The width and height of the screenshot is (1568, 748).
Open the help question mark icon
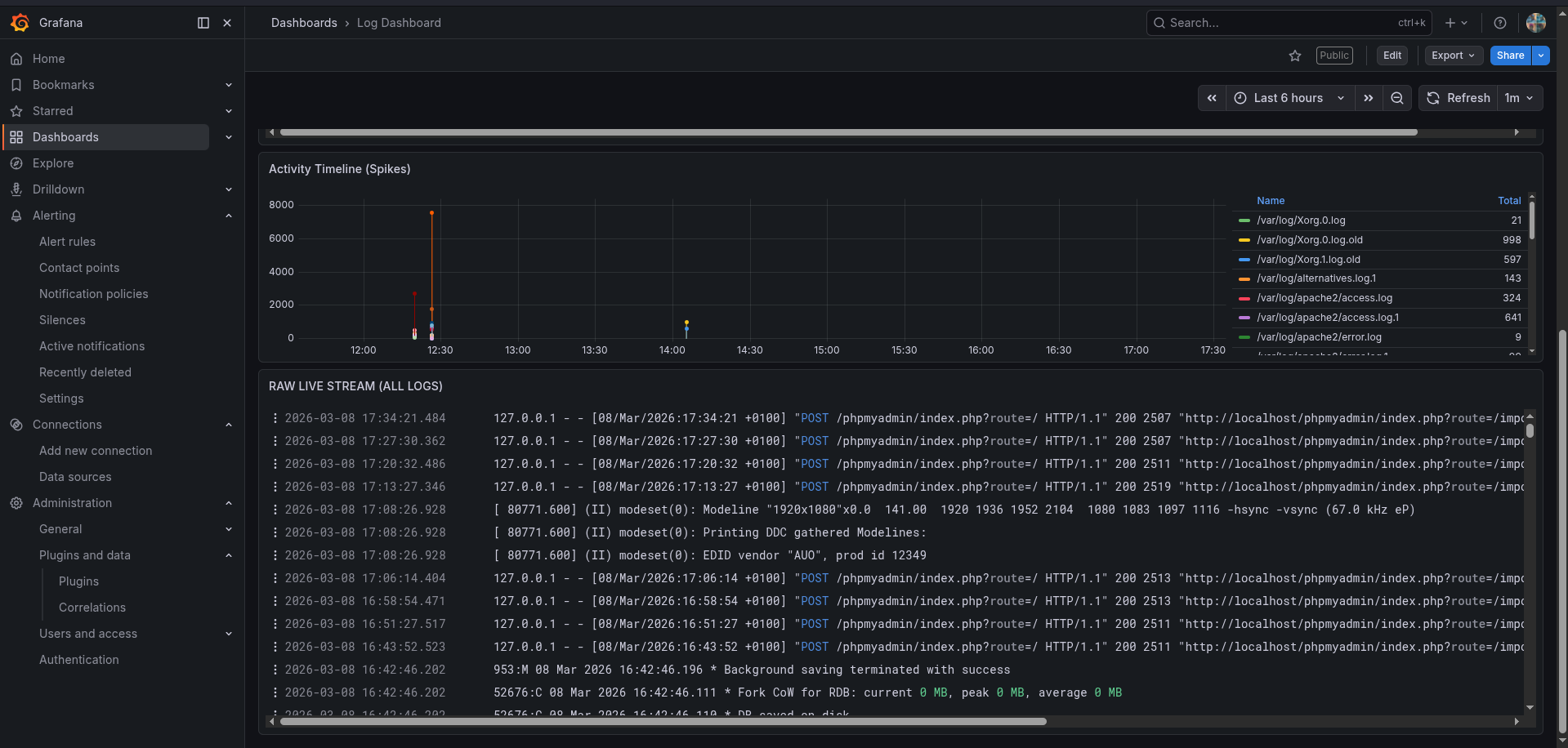[1500, 23]
